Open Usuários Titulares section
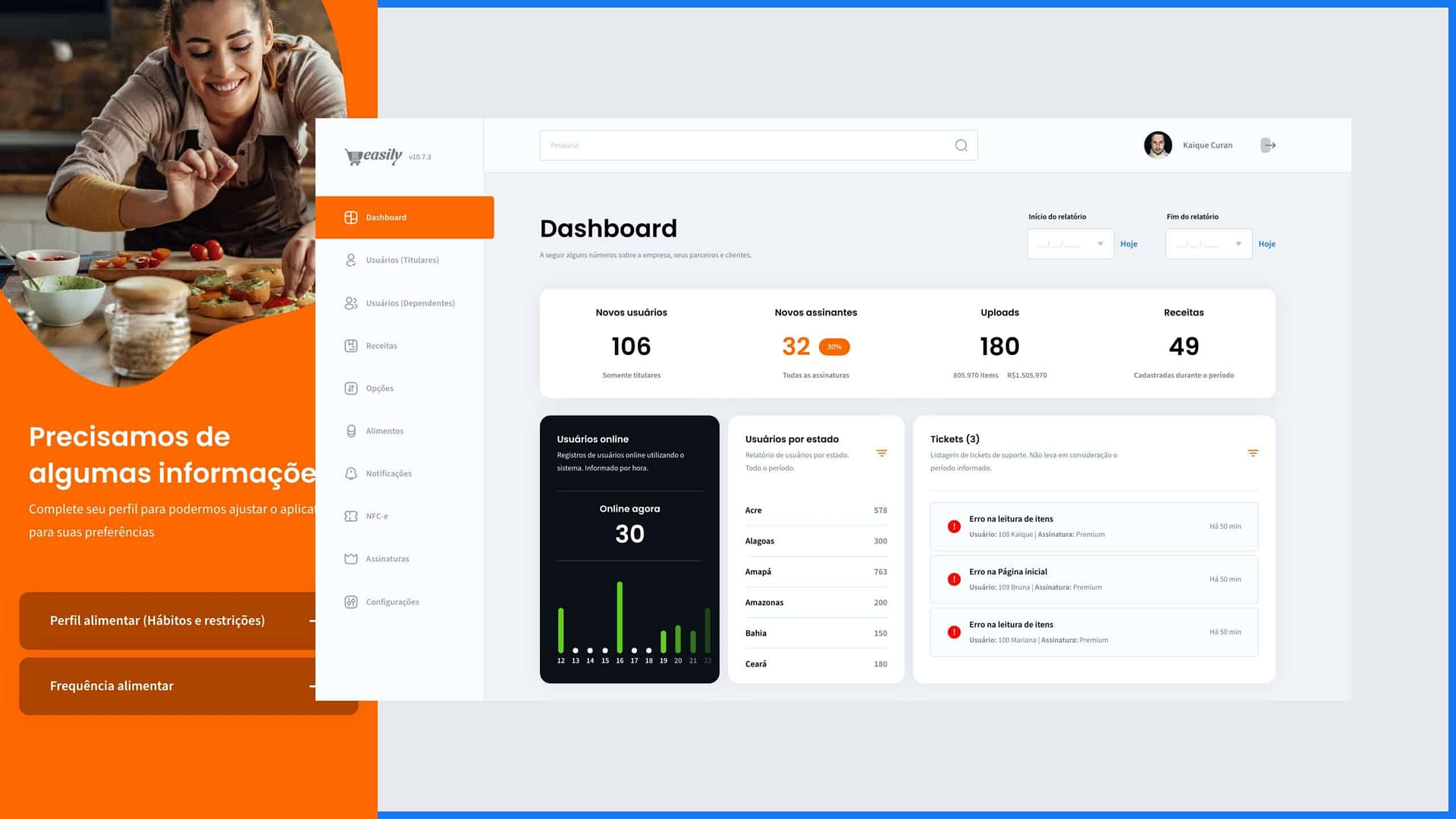Image resolution: width=1456 pixels, height=819 pixels. pyautogui.click(x=402, y=260)
